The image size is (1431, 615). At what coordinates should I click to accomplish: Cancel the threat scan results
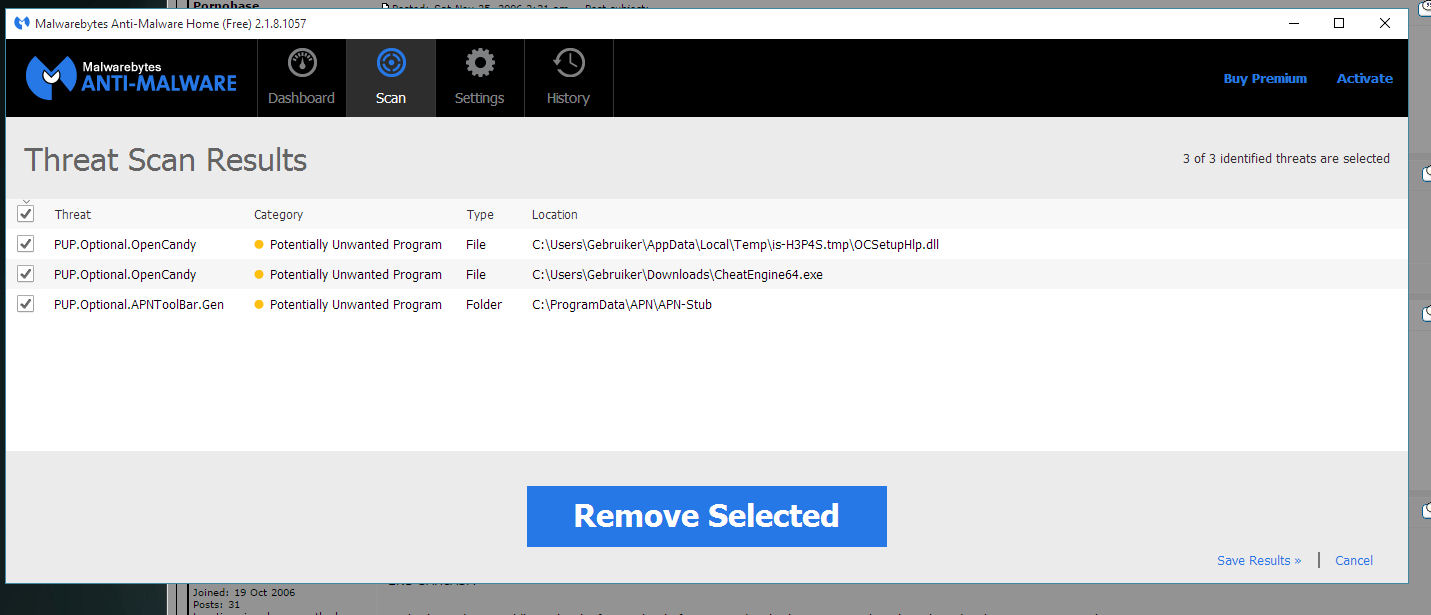point(1354,560)
